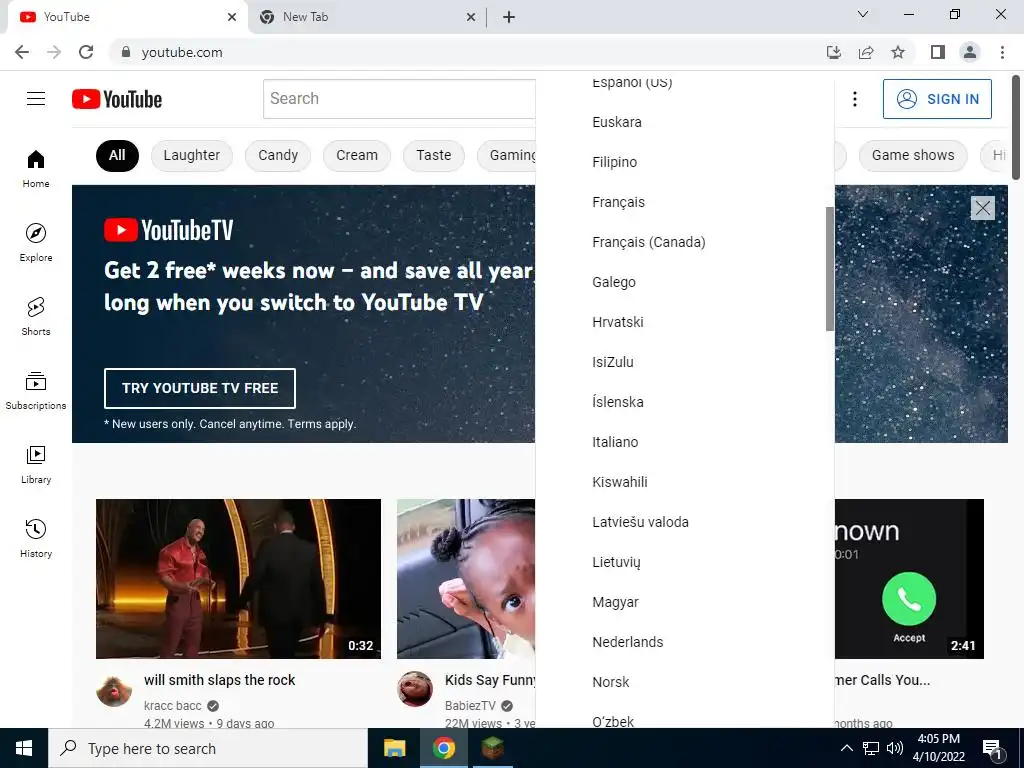The width and height of the screenshot is (1024, 768).
Task: Select the All filter chip
Action: click(118, 155)
